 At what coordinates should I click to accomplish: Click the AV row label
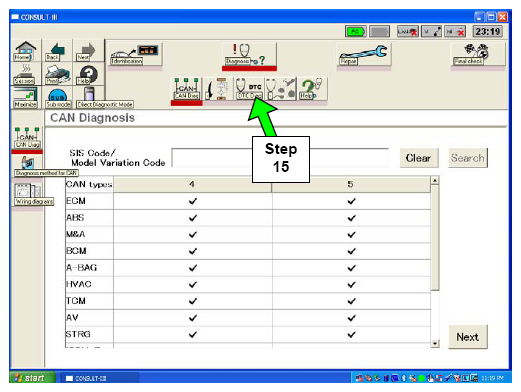pyautogui.click(x=72, y=318)
